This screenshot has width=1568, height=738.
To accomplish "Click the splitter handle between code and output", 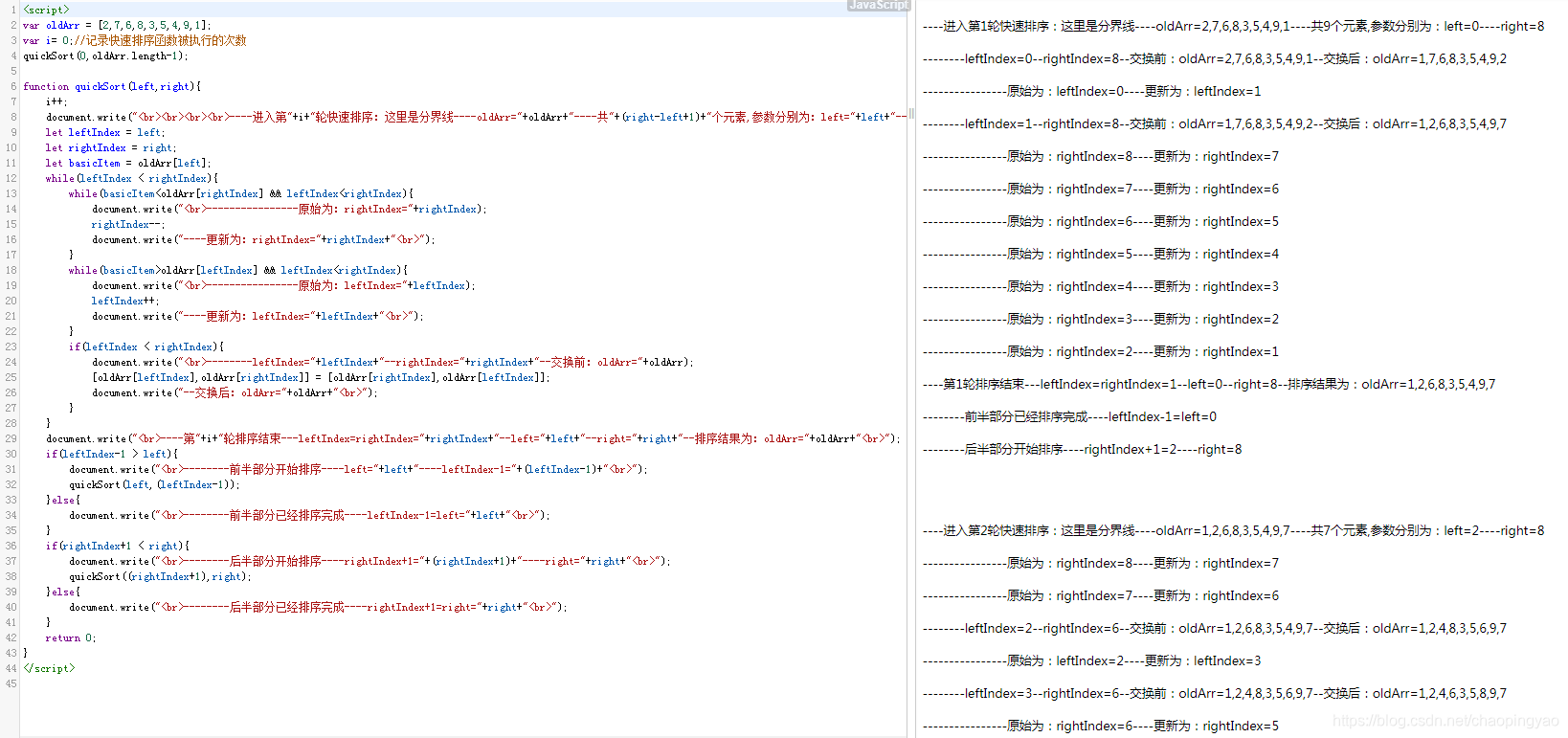I will point(911,113).
